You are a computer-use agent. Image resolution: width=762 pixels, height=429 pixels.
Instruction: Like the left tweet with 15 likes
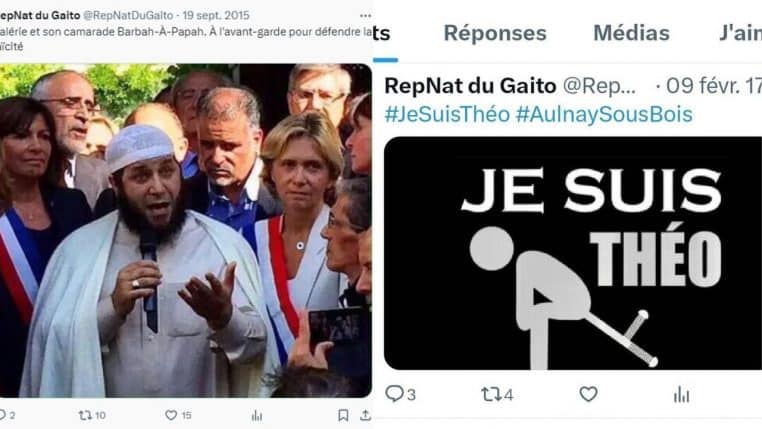click(171, 415)
